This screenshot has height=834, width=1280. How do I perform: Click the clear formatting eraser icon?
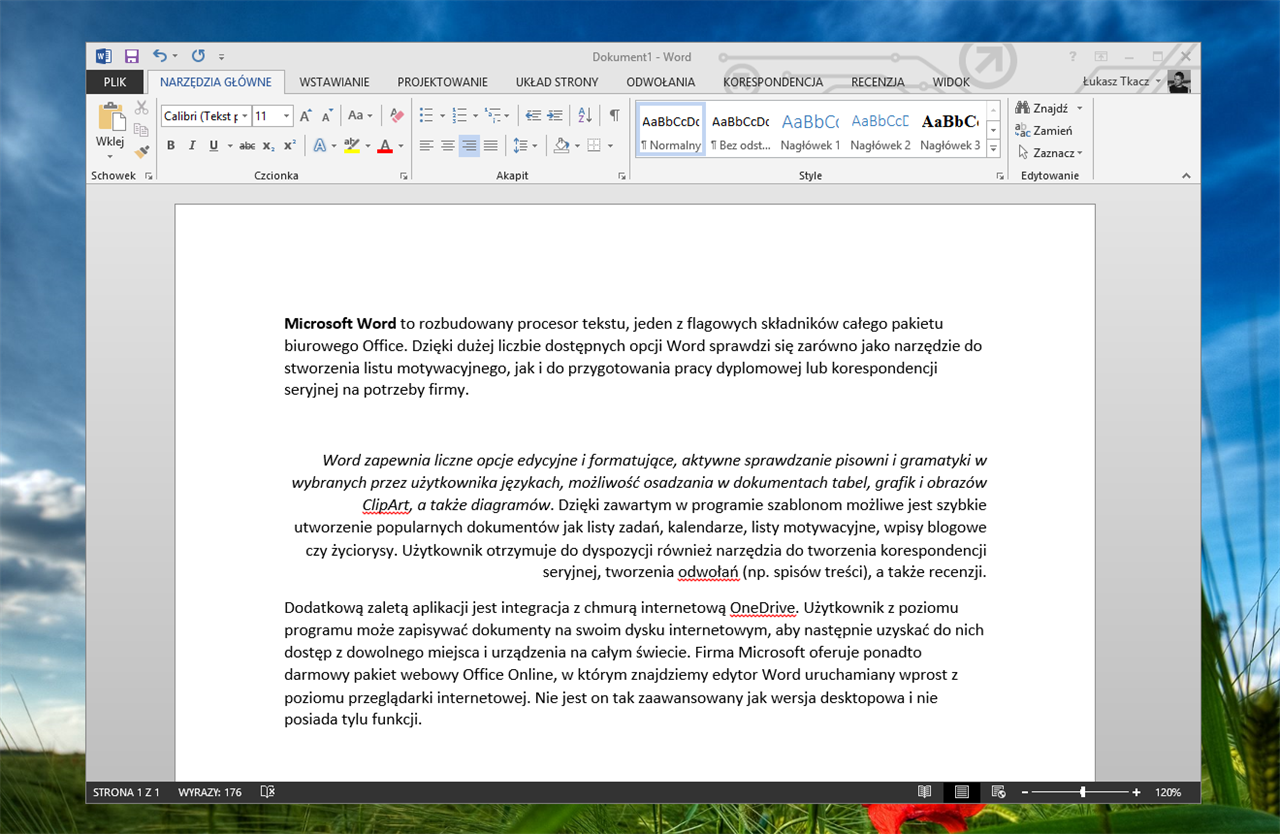point(397,116)
